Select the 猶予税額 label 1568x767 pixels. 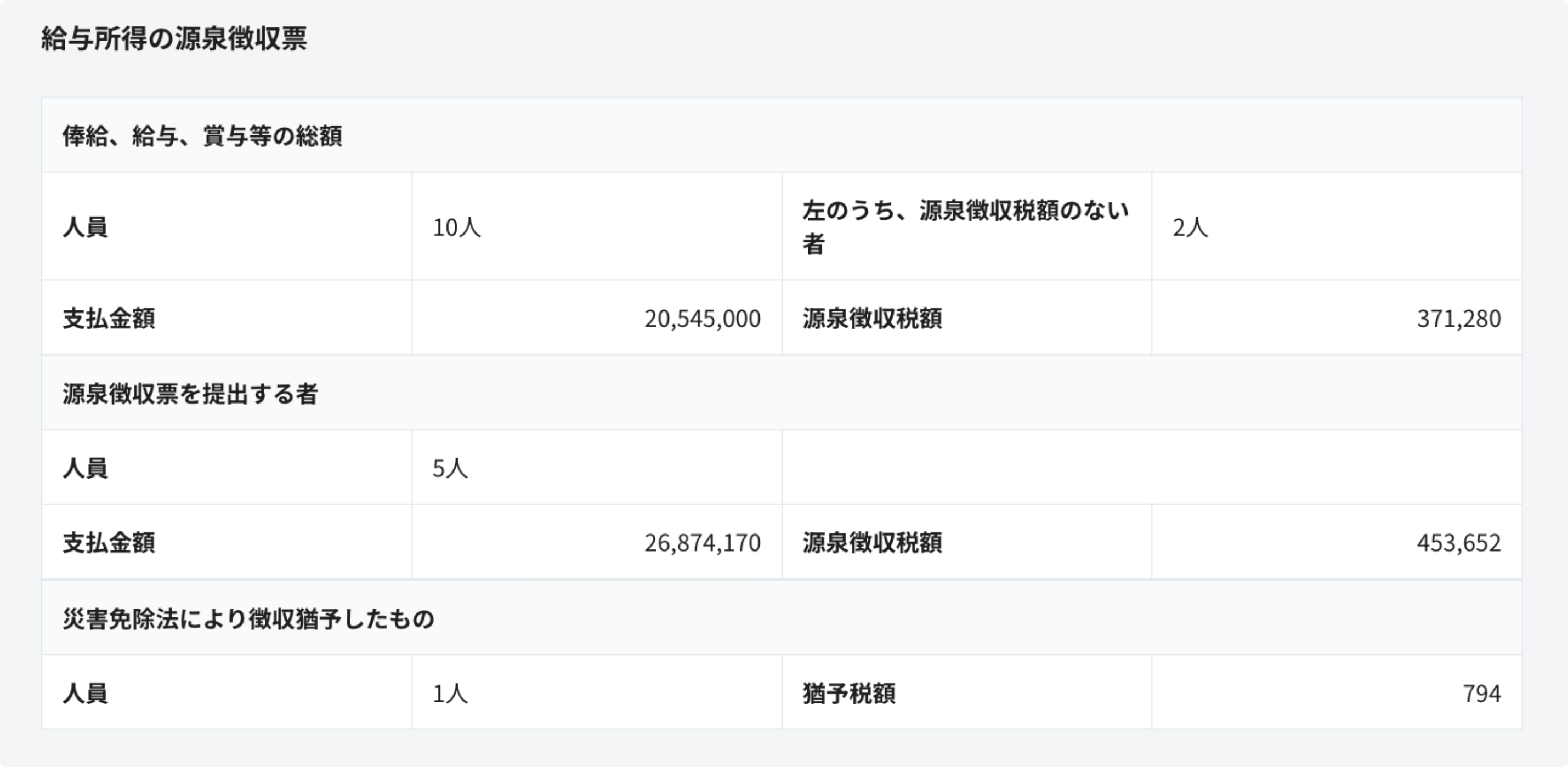click(x=849, y=694)
